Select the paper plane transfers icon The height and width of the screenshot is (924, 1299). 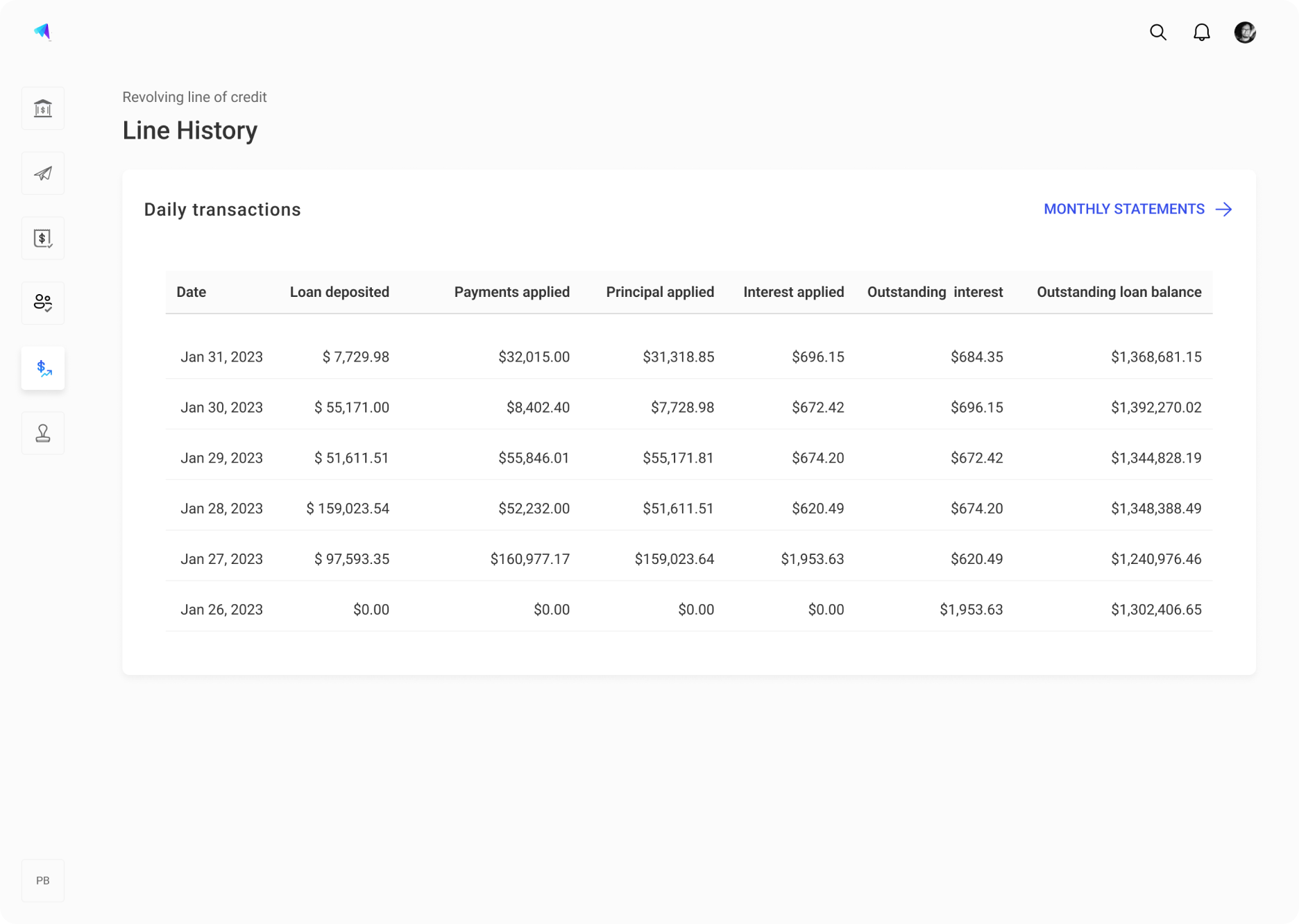pyautogui.click(x=42, y=173)
